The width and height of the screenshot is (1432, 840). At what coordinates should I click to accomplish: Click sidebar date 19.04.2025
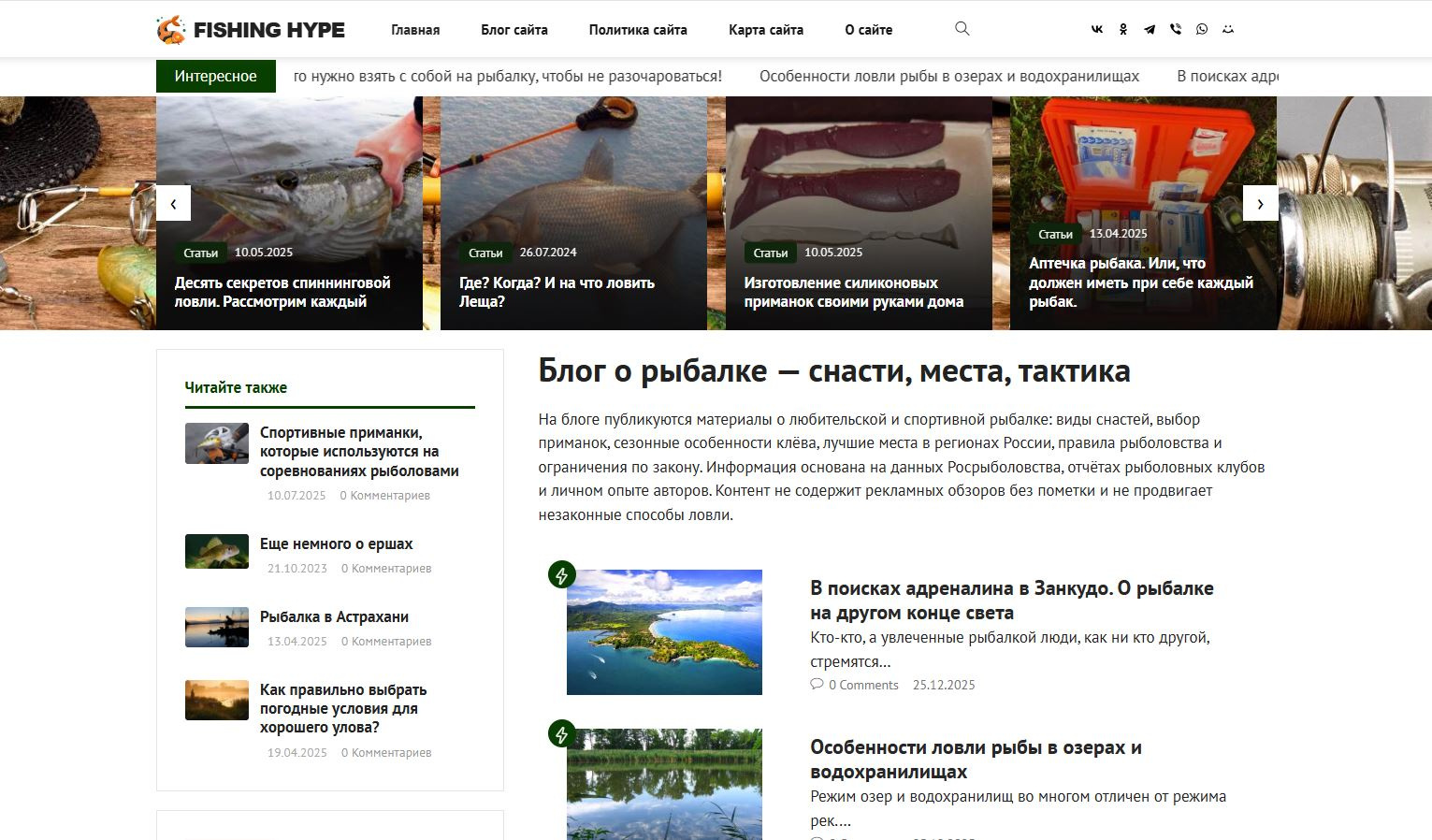tap(297, 752)
